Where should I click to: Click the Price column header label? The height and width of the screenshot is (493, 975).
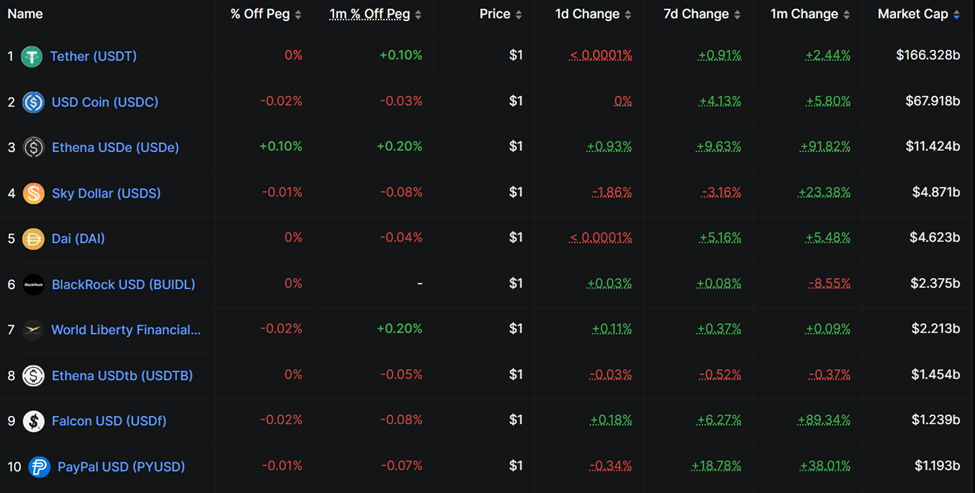[495, 14]
